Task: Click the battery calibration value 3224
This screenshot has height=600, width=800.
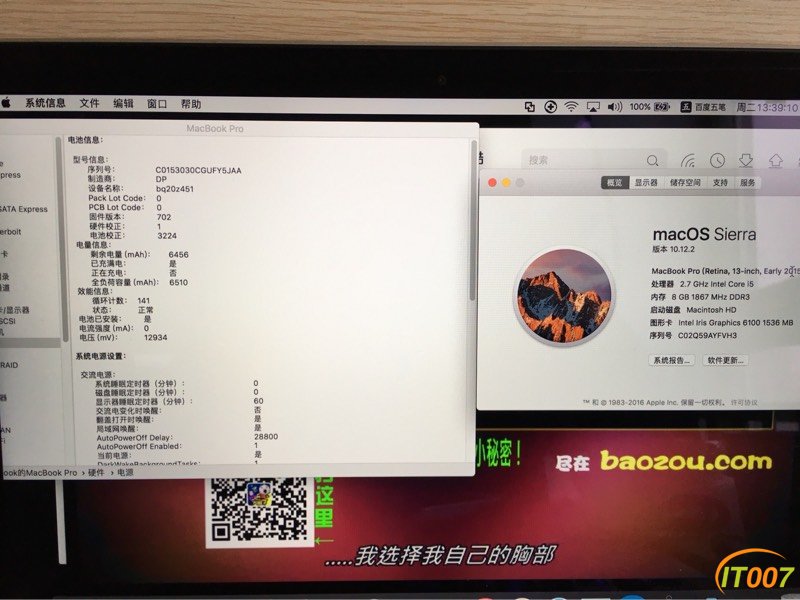Action: 167,236
